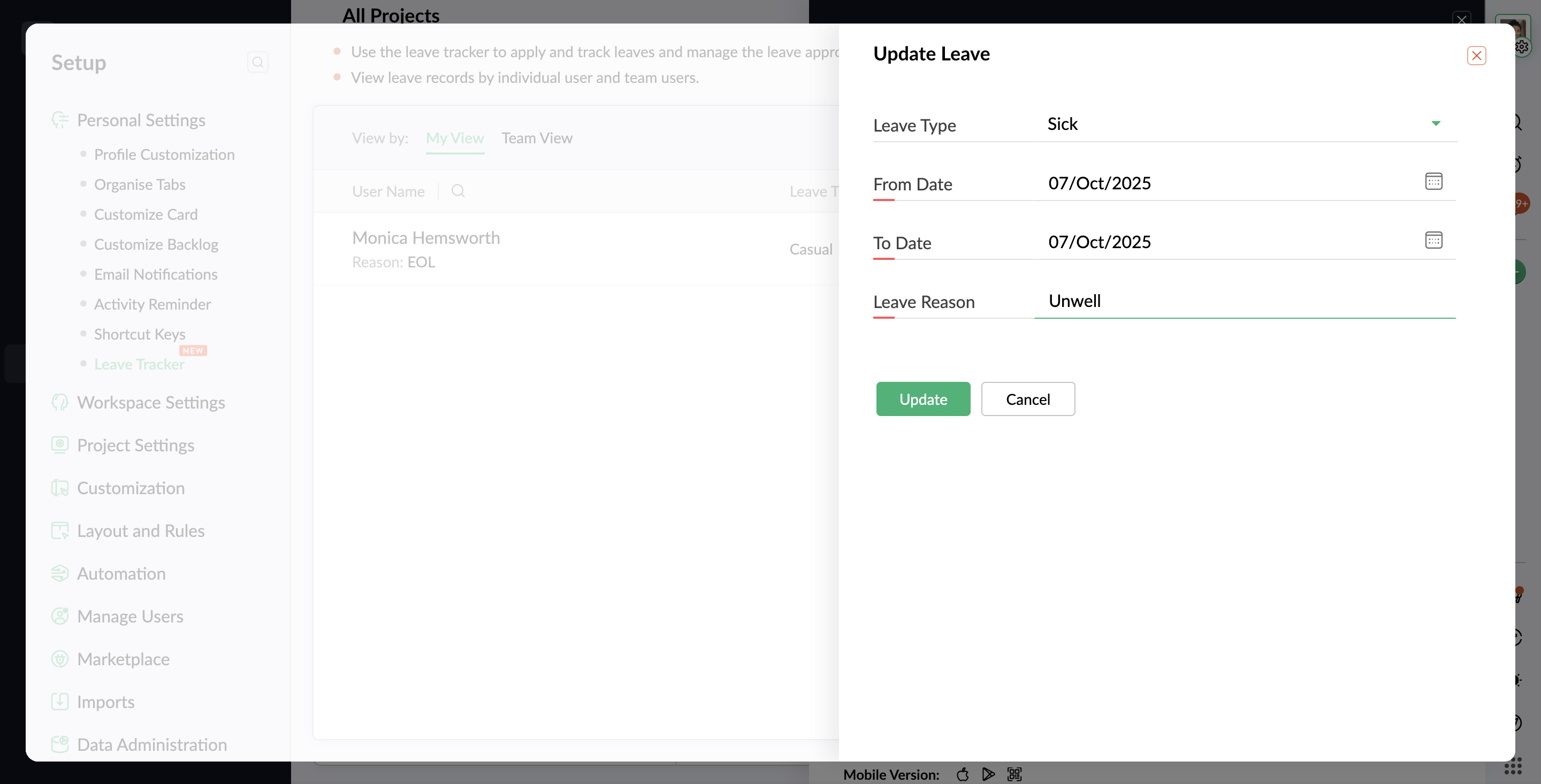Switch to Team View tab

coord(537,138)
